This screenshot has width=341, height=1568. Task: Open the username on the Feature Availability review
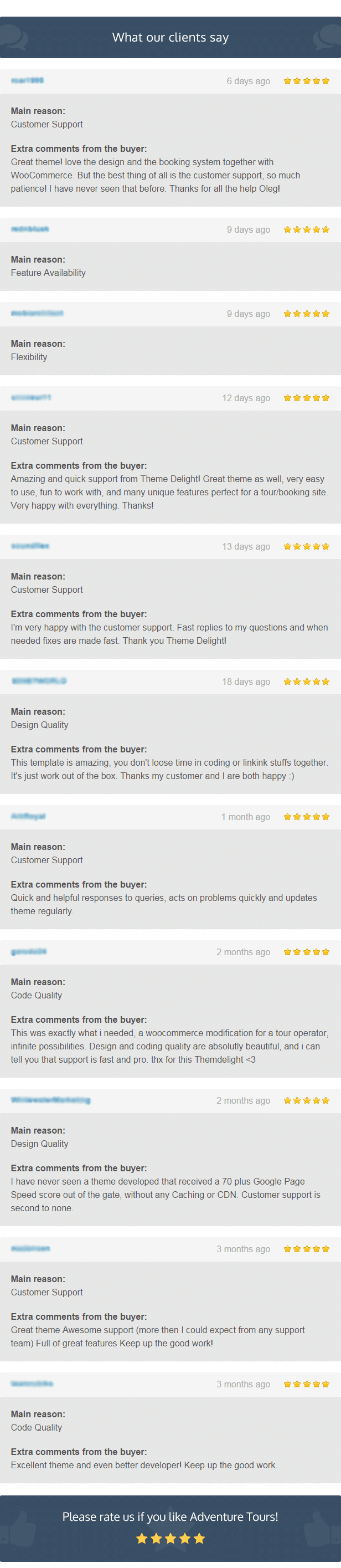pos(30,229)
